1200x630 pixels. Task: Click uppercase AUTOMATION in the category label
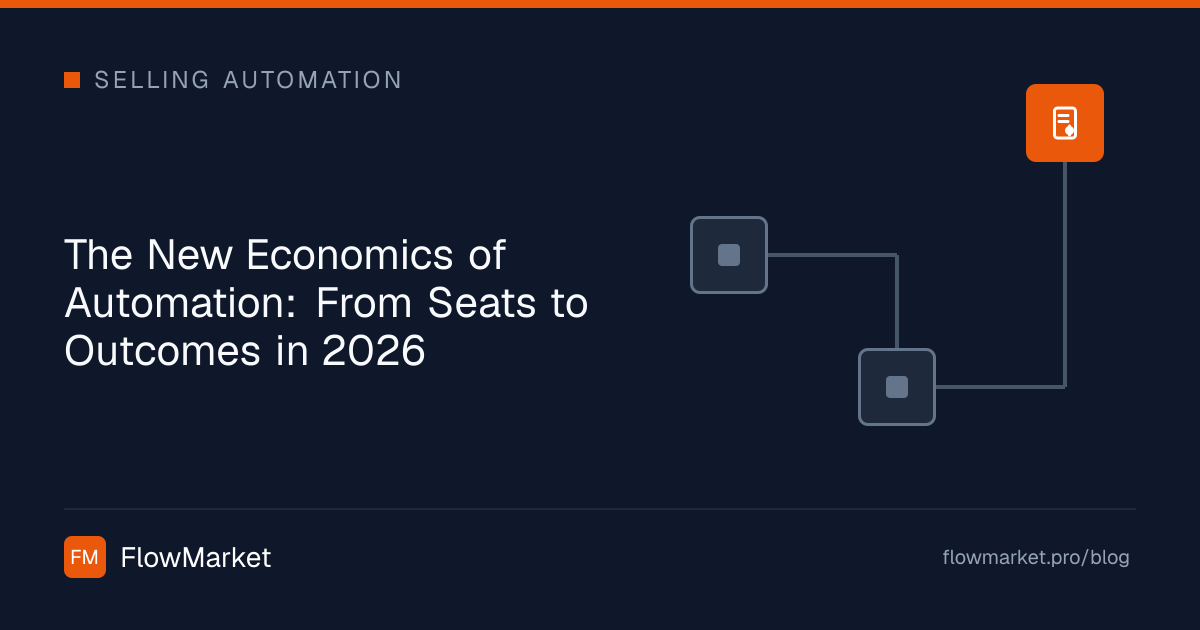click(313, 80)
